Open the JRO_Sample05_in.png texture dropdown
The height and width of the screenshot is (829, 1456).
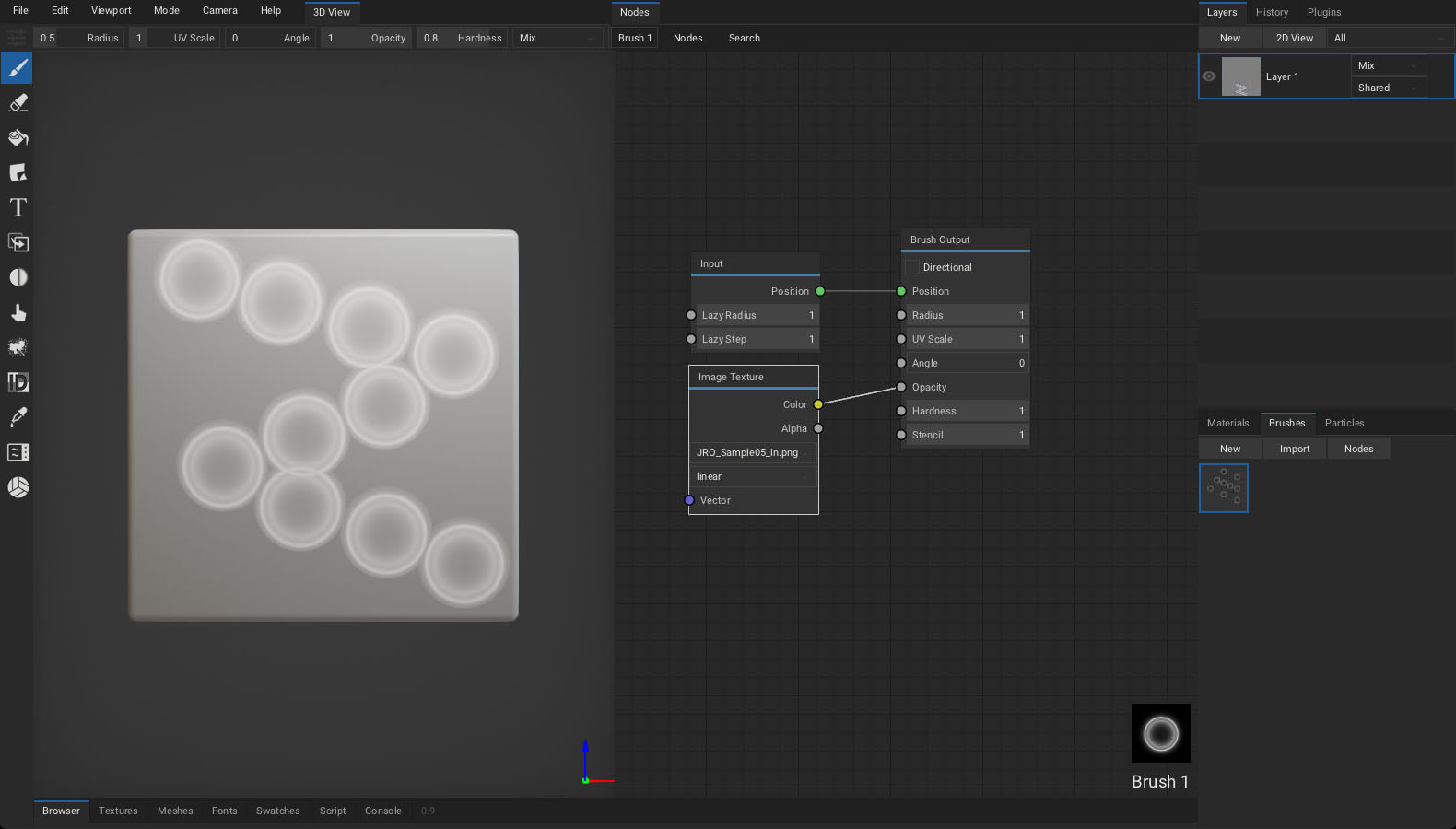pos(753,452)
